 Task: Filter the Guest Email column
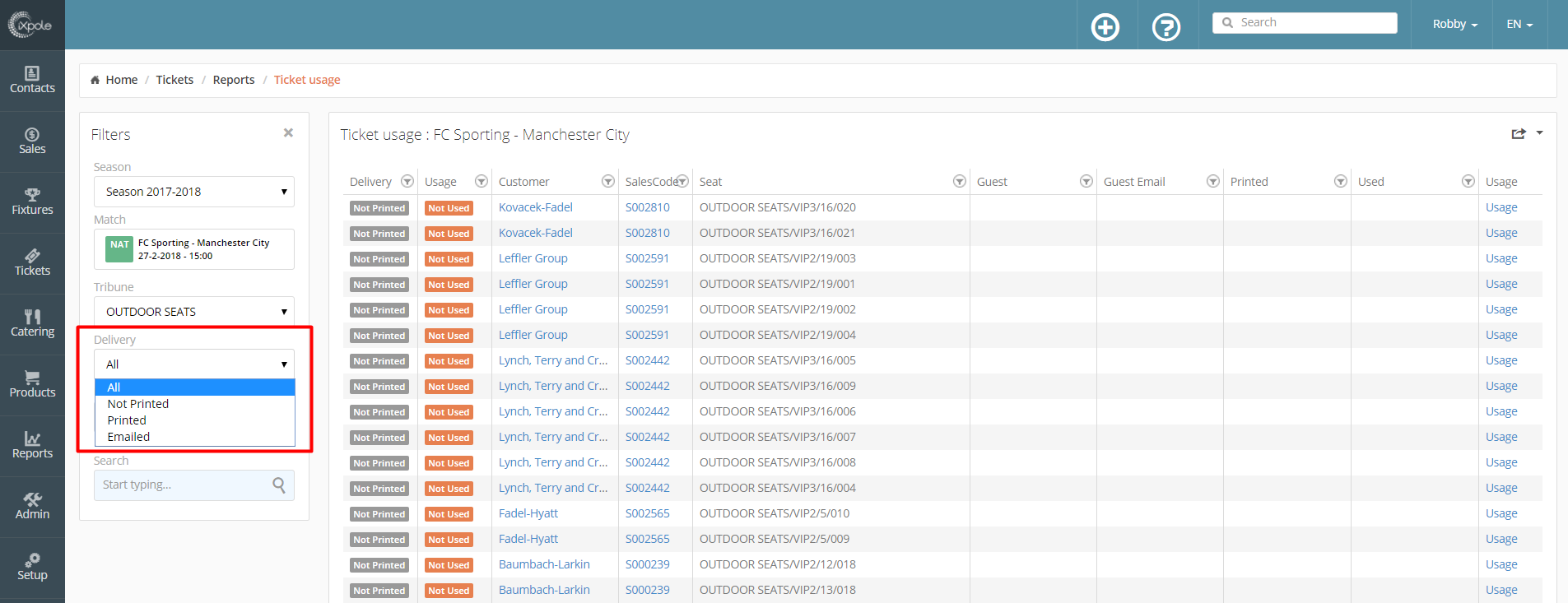1213,181
